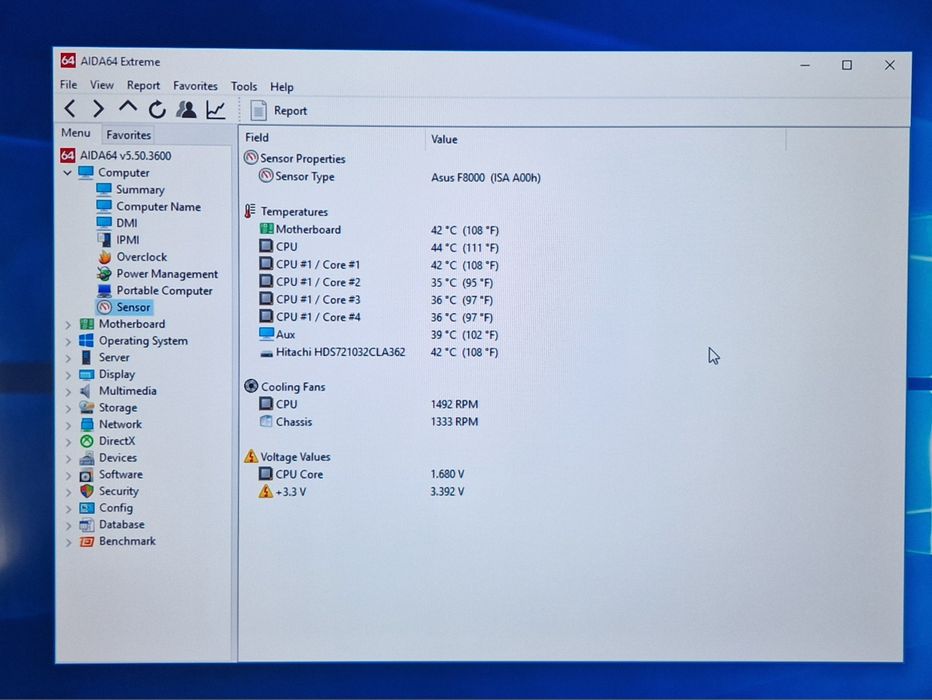Click the Display category icon
The width and height of the screenshot is (932, 700).
pyautogui.click(x=87, y=374)
